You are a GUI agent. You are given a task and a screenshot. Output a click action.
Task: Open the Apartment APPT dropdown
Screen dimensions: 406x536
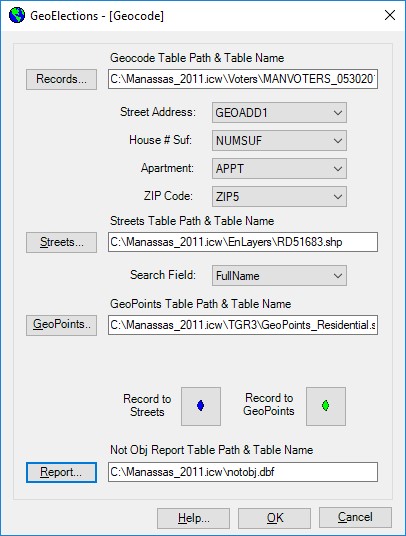(279, 169)
